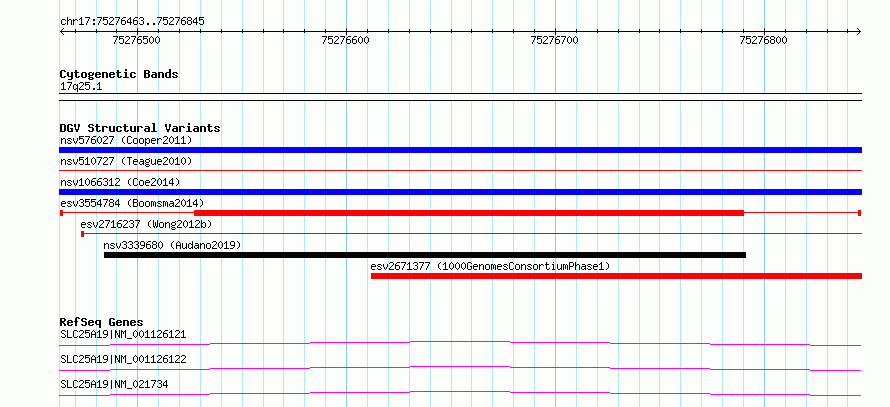
Task: Click the blue bar for nsv1066312
Action: click(460, 192)
